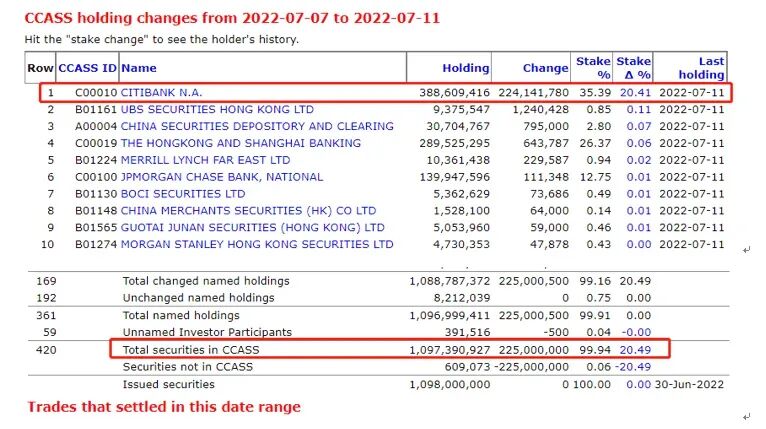Image resolution: width=766 pixels, height=429 pixels.
Task: Select Citibank change value 224,141,780
Action: (533, 92)
